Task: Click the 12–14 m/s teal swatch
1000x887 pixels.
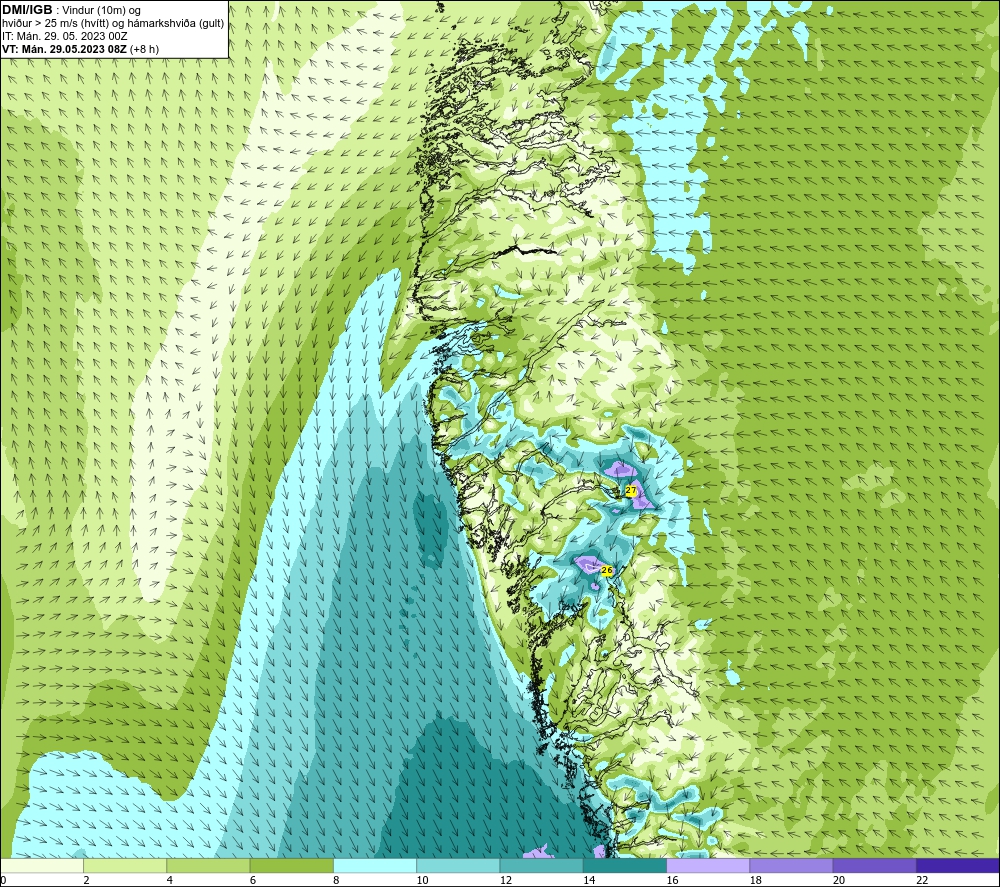Action: (541, 865)
